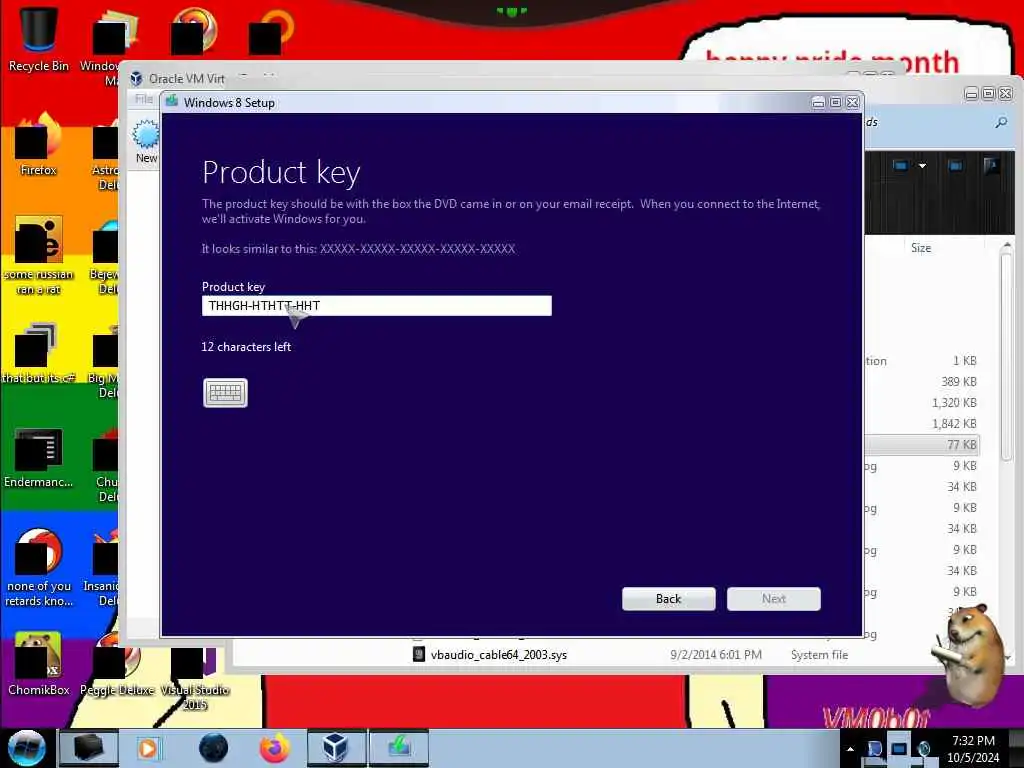Viewport: 1024px width, 768px height.
Task: Open the ChomikBox desktop icon
Action: 38,664
